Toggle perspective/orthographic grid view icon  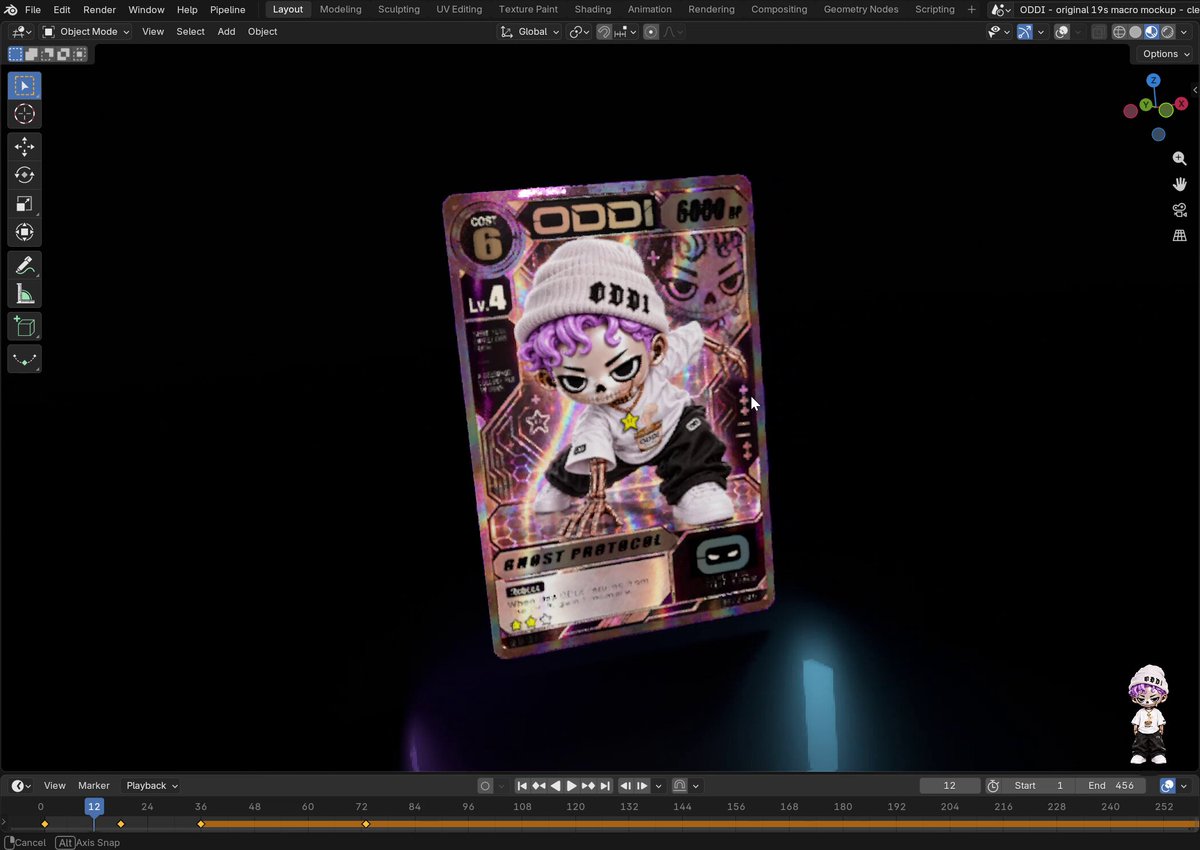click(x=1180, y=236)
